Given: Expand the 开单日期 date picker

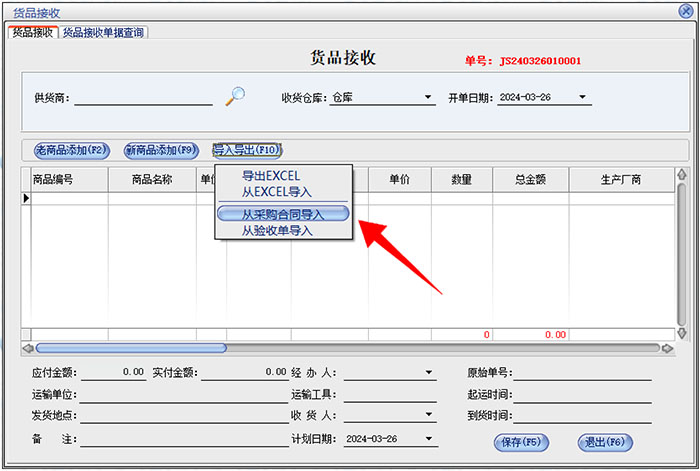Looking at the screenshot, I should click(584, 98).
